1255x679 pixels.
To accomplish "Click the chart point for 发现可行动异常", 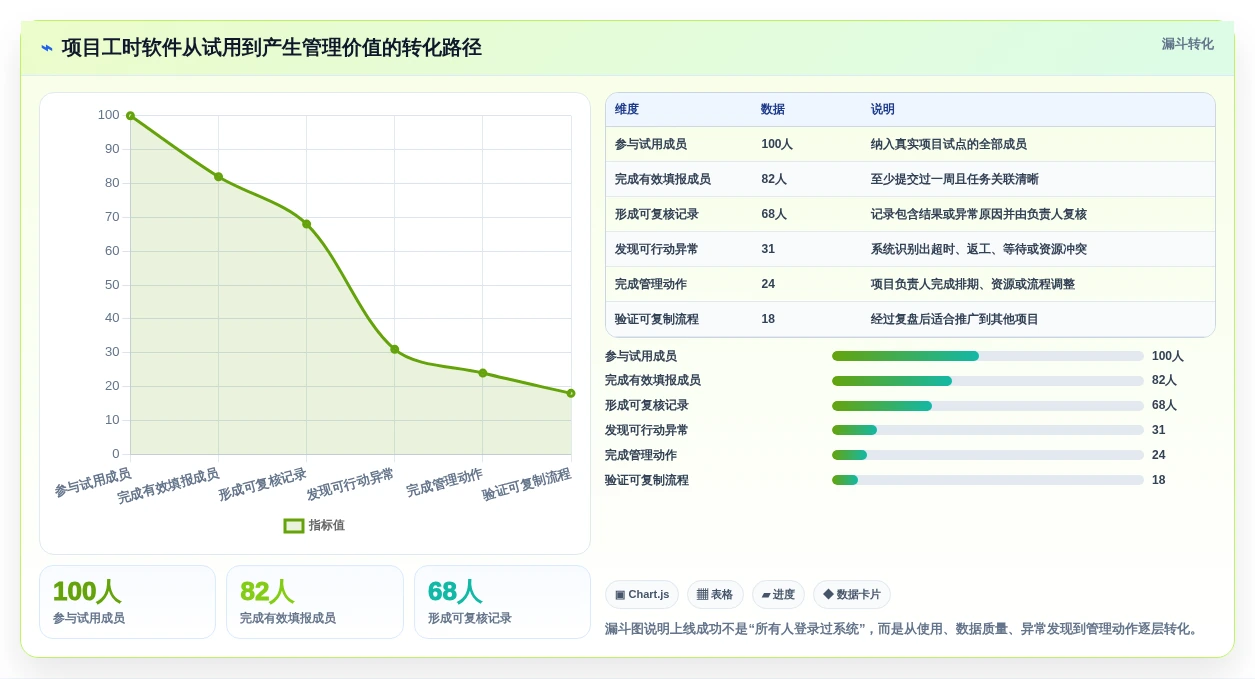I will pyautogui.click(x=394, y=349).
